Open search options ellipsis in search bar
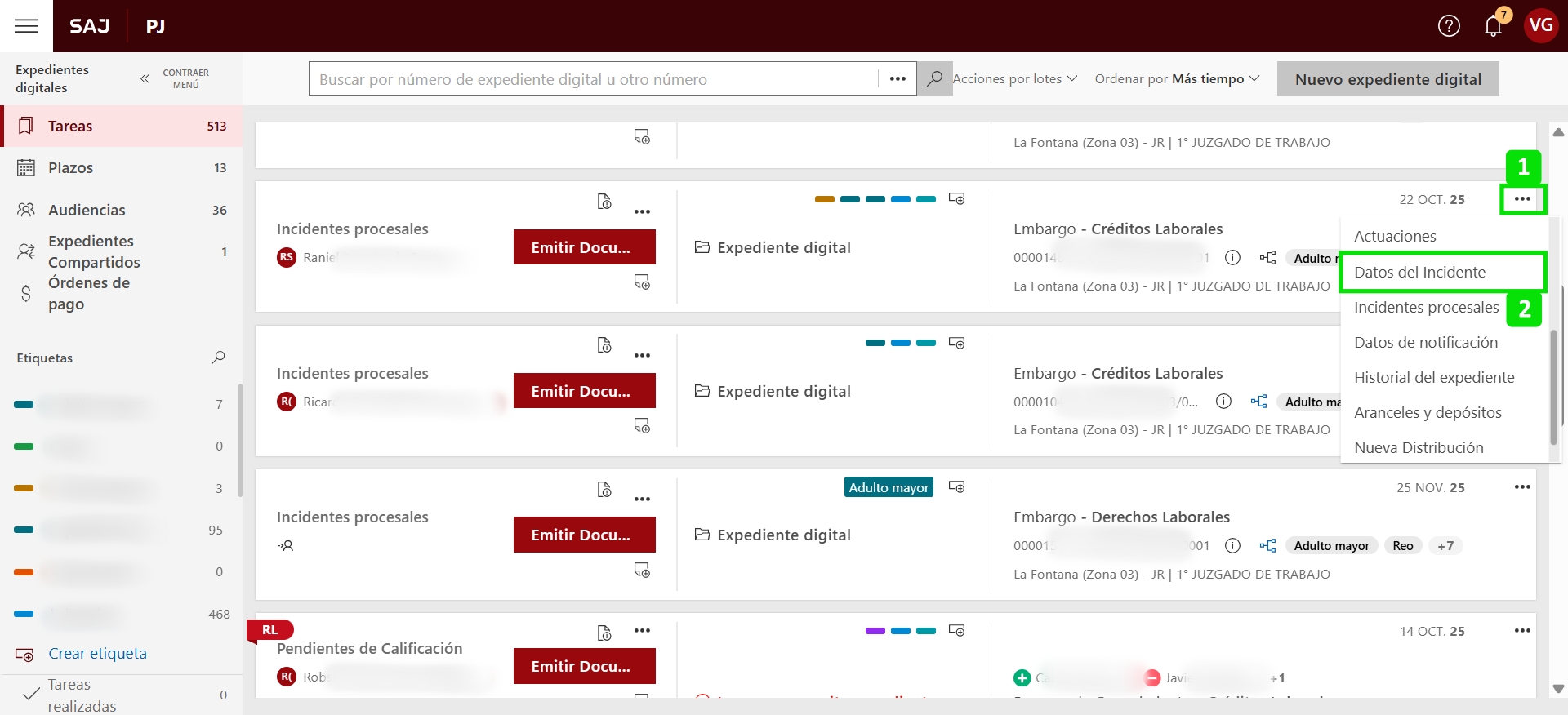Screen dimensions: 1568x715 pos(898,79)
